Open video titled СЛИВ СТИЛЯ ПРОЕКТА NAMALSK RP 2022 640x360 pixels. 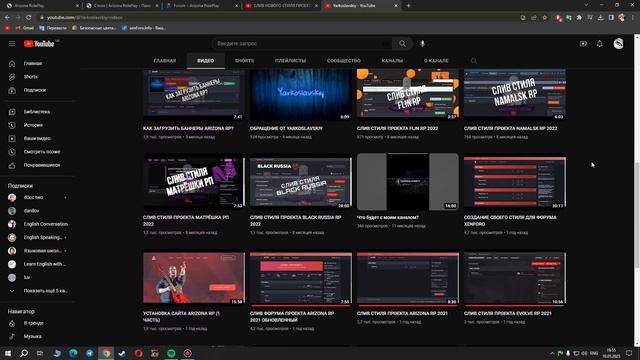click(x=510, y=128)
